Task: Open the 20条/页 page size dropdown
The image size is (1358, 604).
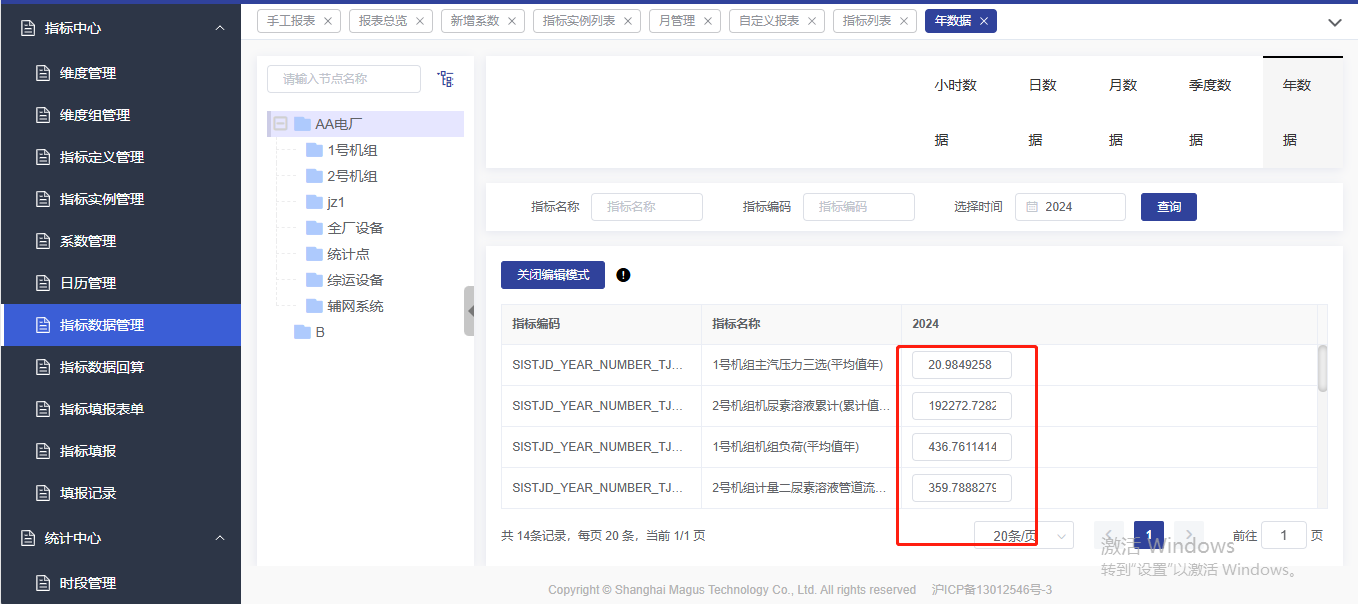Action: [x=1023, y=536]
